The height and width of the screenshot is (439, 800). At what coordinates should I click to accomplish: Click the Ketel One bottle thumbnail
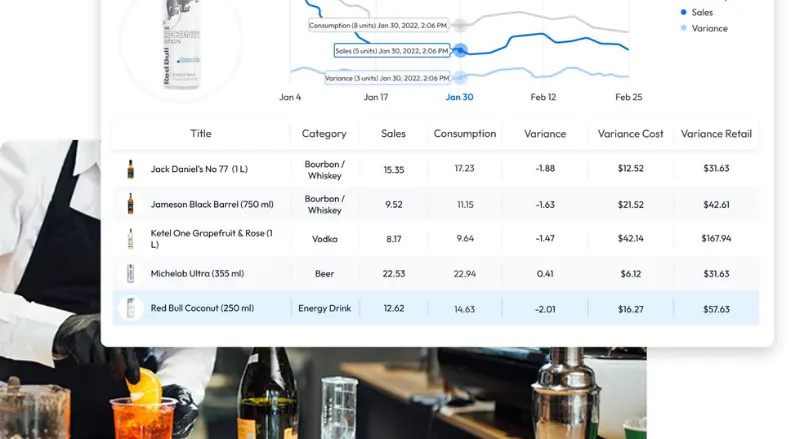[x=131, y=238]
